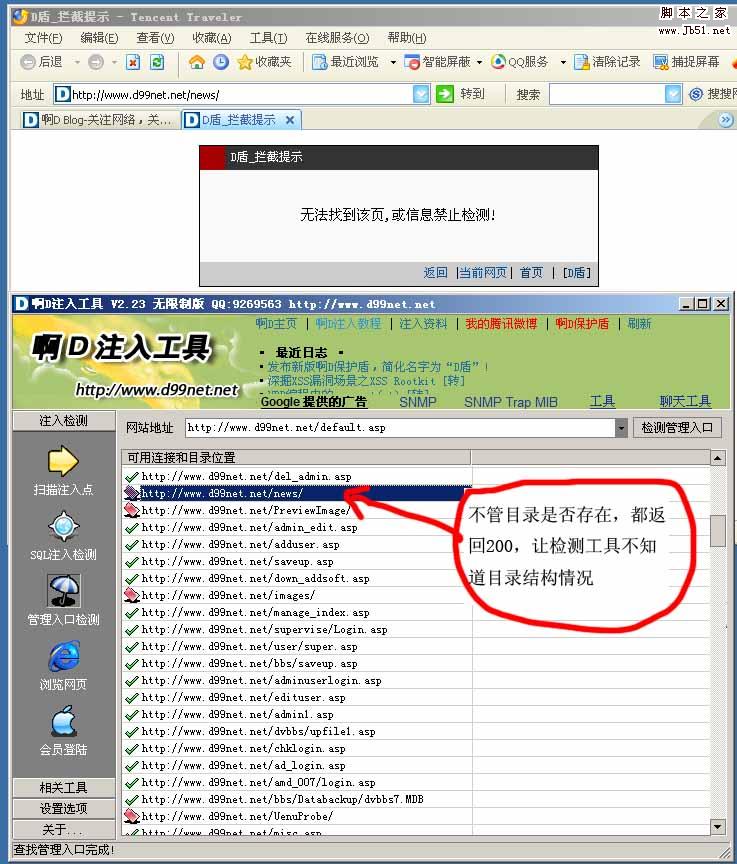Open 会员登陆 apple icon
737x864 pixels.
(63, 721)
